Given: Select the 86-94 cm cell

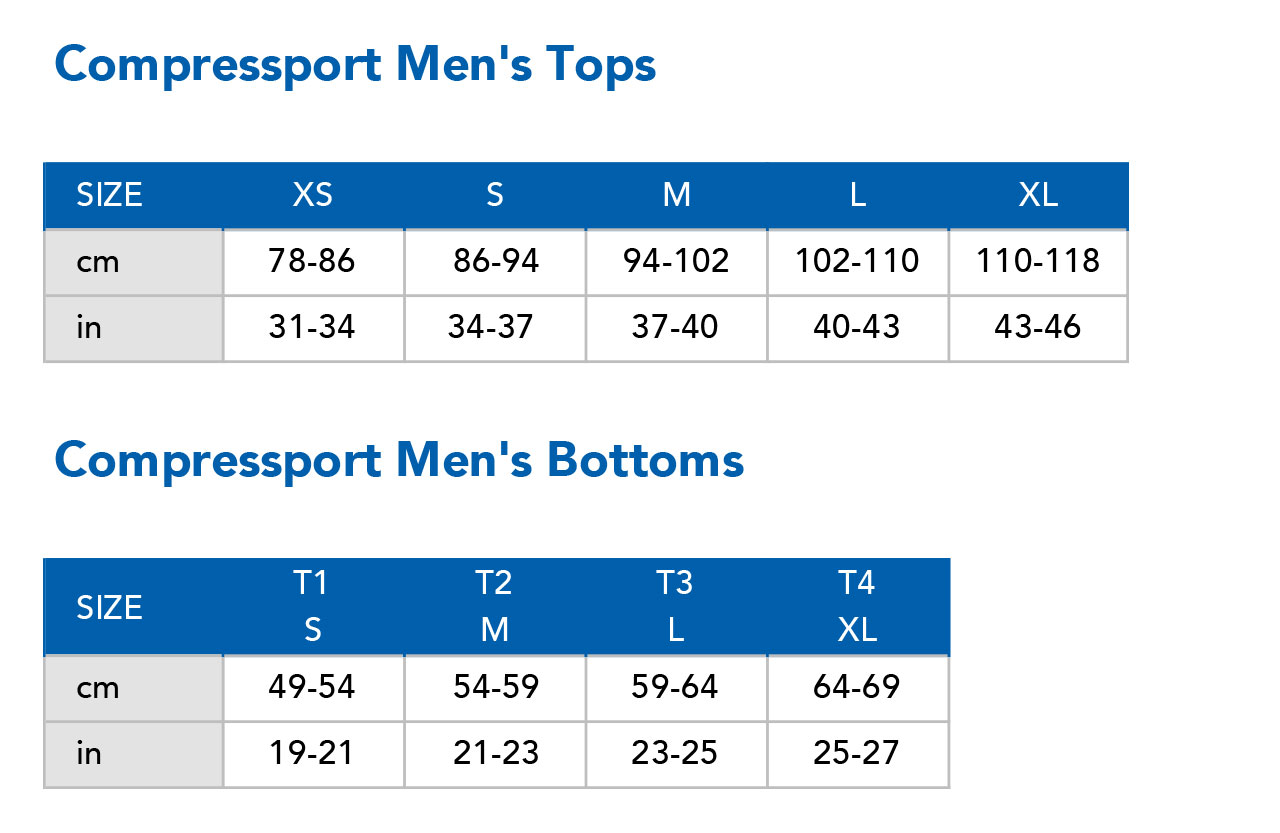Looking at the screenshot, I should coord(494,262).
